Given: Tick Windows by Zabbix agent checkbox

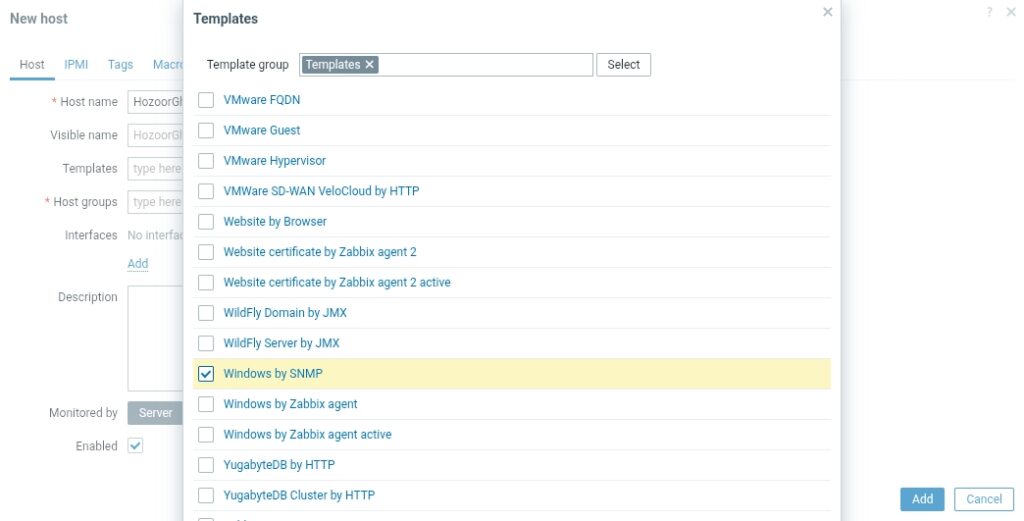Looking at the screenshot, I should [x=206, y=404].
